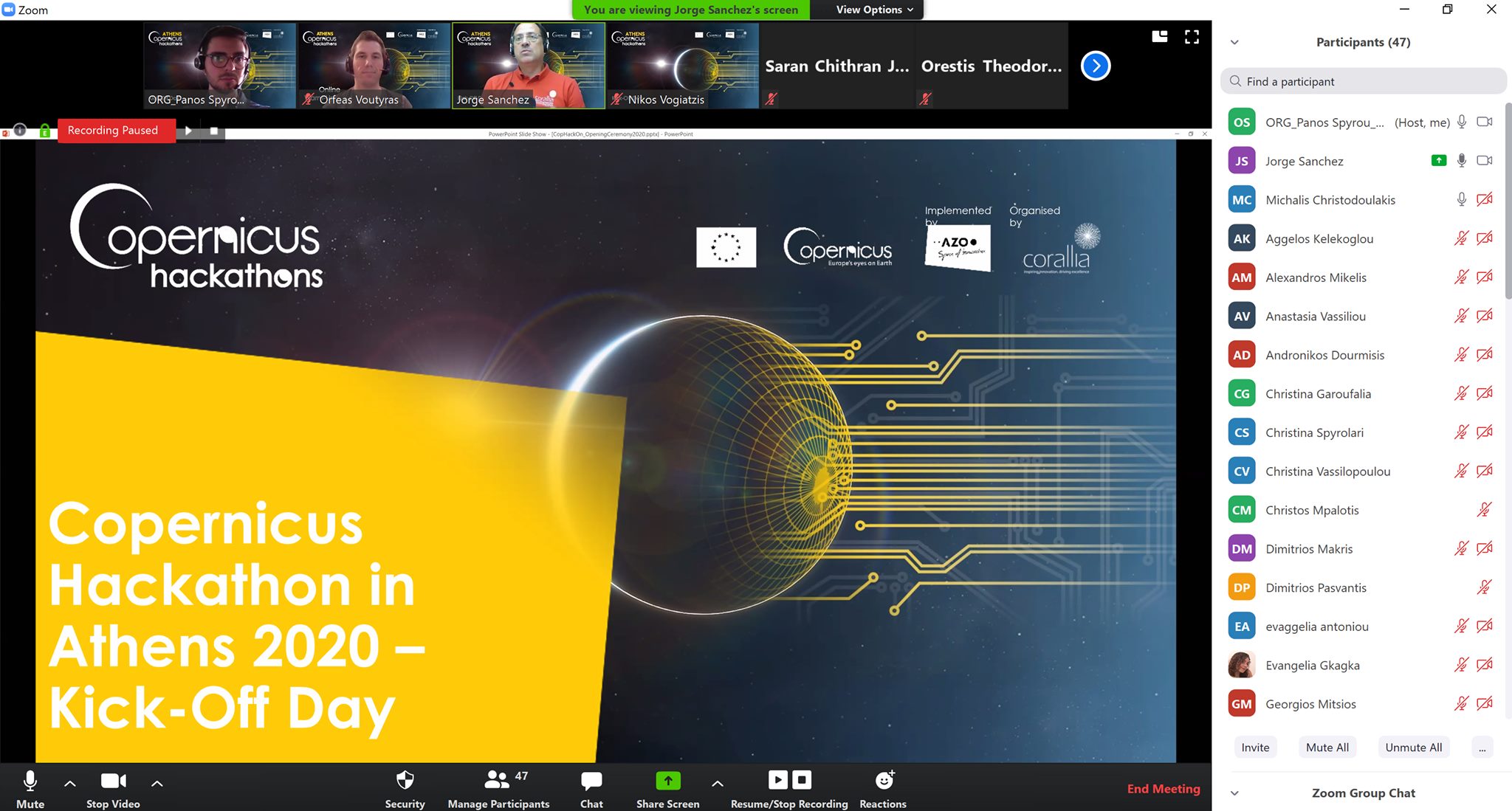Click Christina Spyrolari muted mic icon
Viewport: 1512px width, 811px height.
point(1462,432)
